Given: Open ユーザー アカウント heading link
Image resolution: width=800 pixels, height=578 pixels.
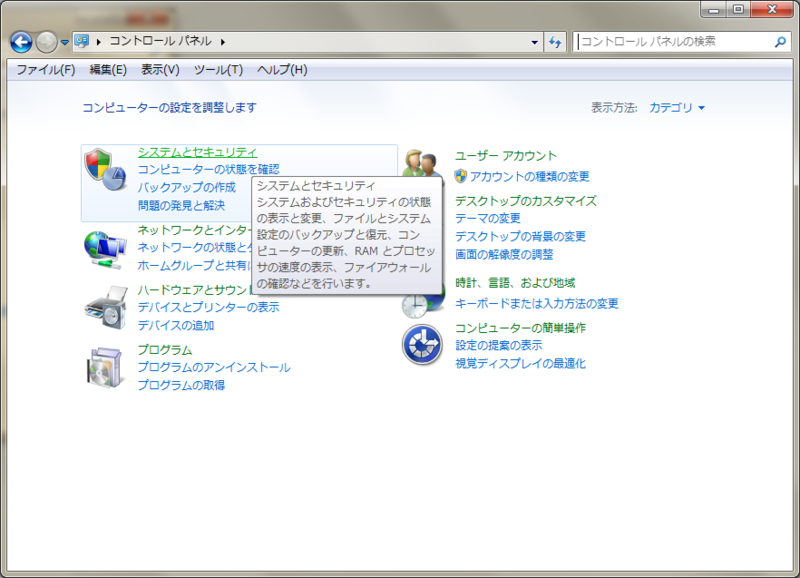Looking at the screenshot, I should click(506, 156).
